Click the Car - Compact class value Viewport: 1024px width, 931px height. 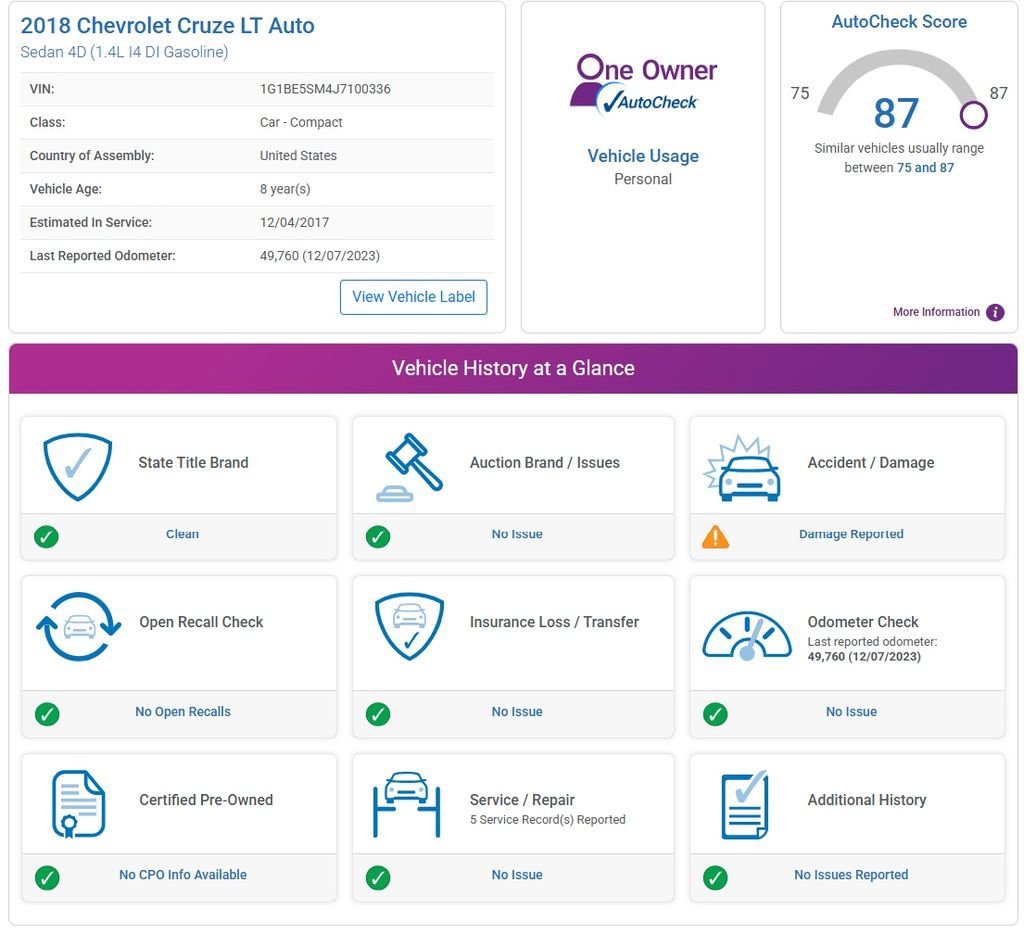(x=301, y=122)
